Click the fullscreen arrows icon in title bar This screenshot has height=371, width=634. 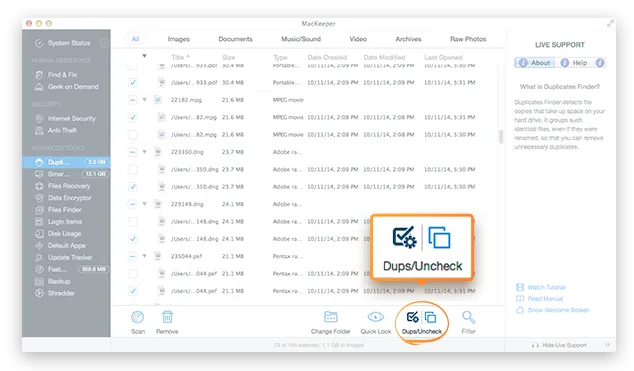coord(610,24)
